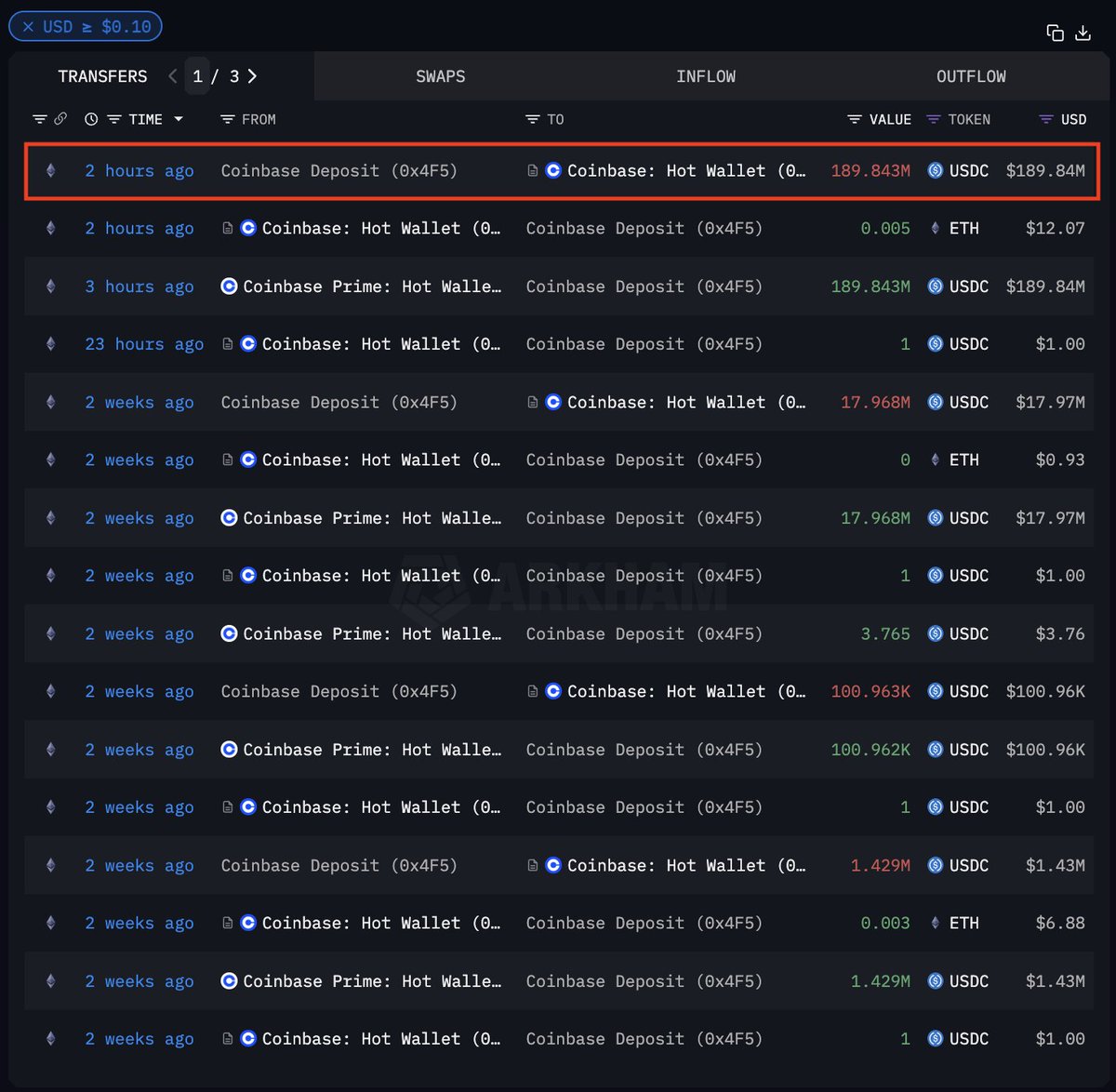The height and width of the screenshot is (1092, 1116).
Task: Open '3 hours ago' transaction link
Action: pos(139,286)
